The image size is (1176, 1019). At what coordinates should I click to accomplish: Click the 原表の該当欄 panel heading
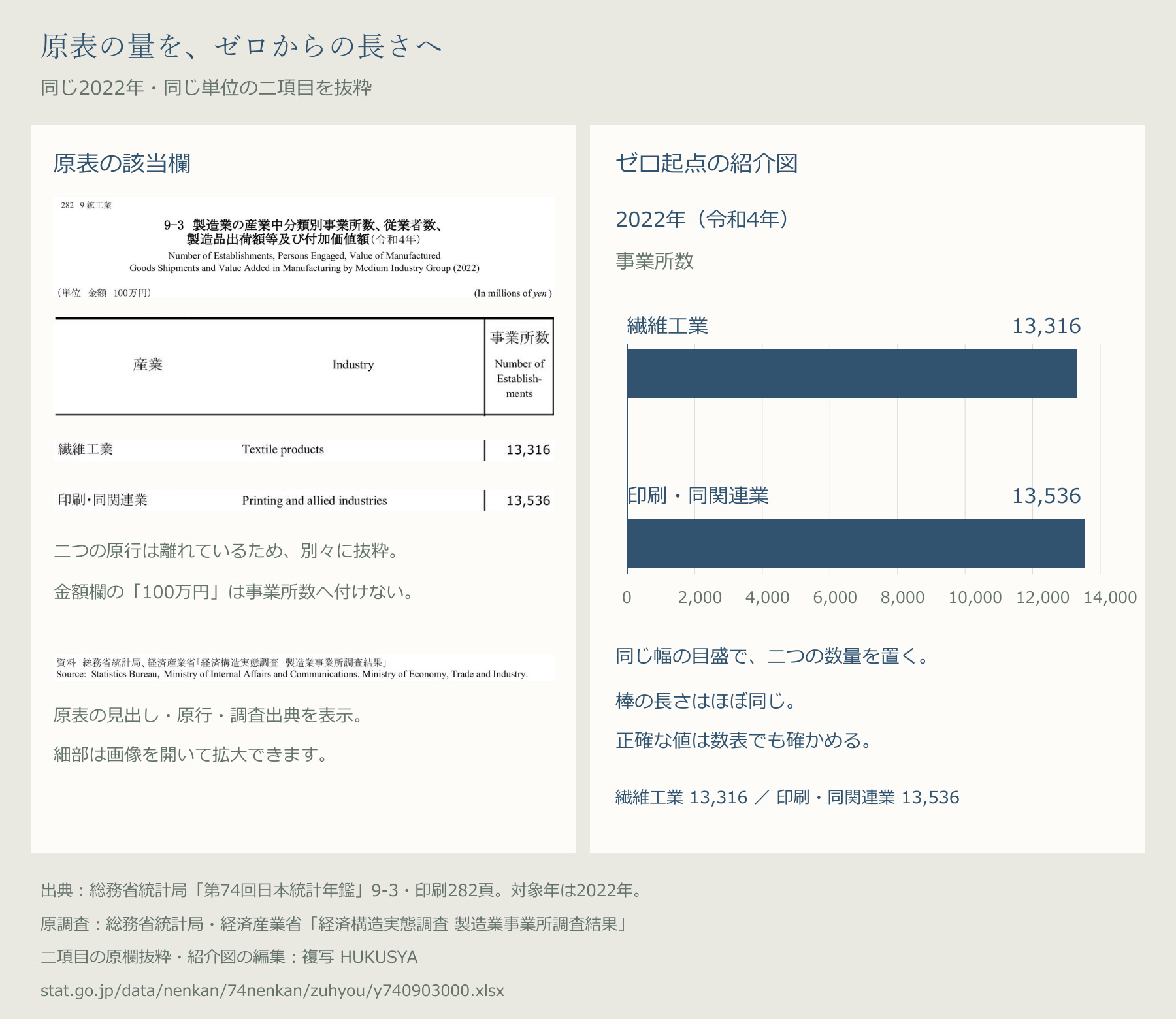click(122, 163)
